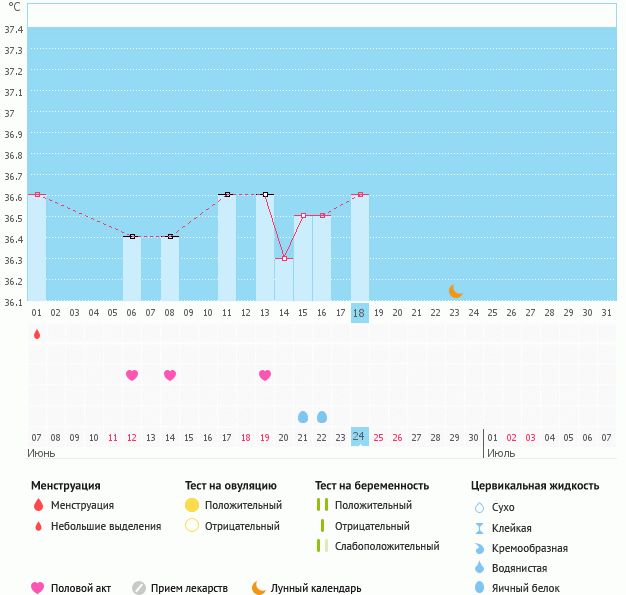Click the pink heart icon in the legend

click(x=38, y=588)
